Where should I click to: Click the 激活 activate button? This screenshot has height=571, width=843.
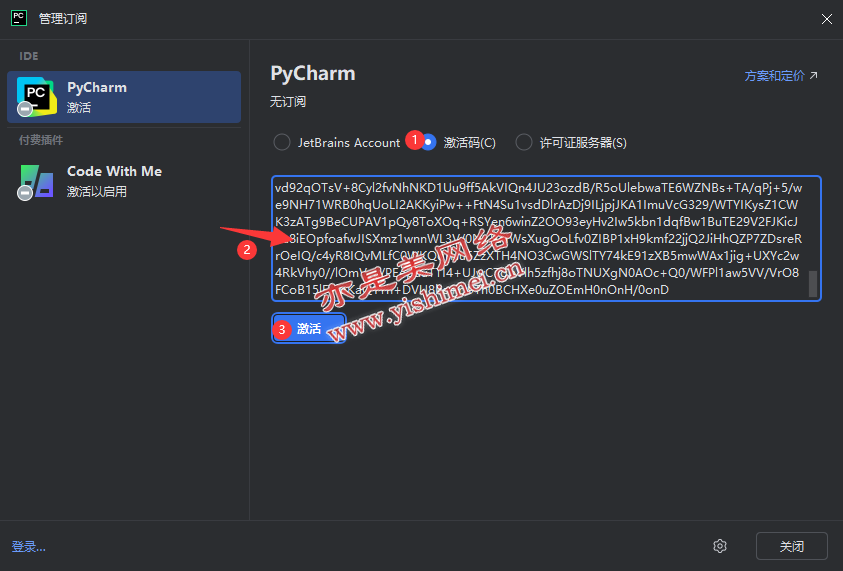click(309, 328)
